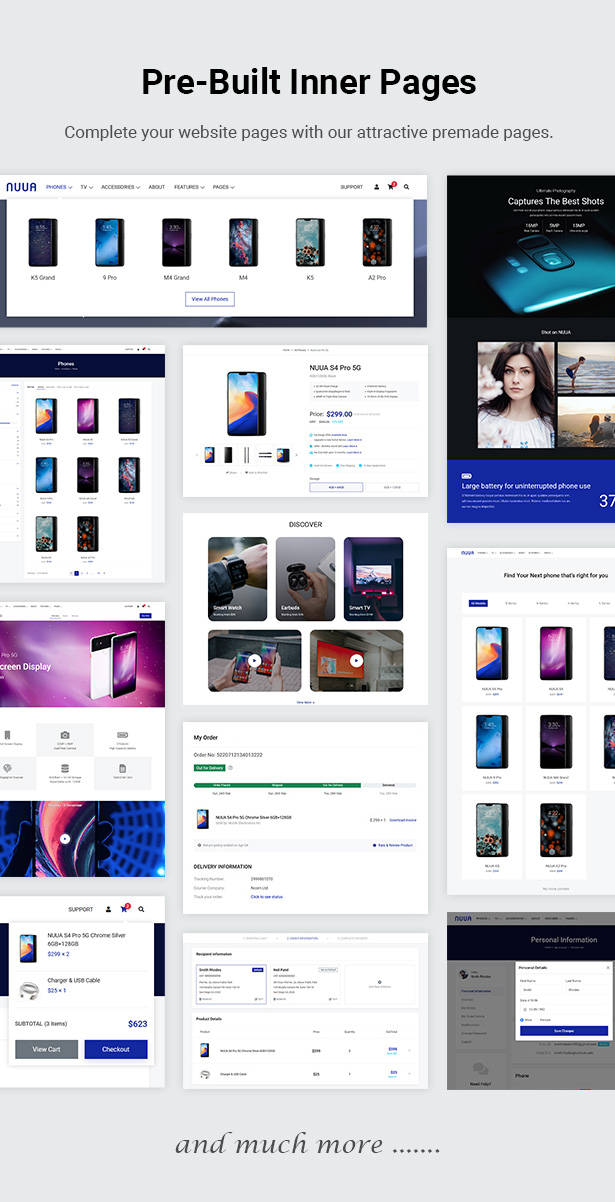This screenshot has height=1202, width=615.
Task: Play the right video in the Discover section
Action: (x=356, y=661)
